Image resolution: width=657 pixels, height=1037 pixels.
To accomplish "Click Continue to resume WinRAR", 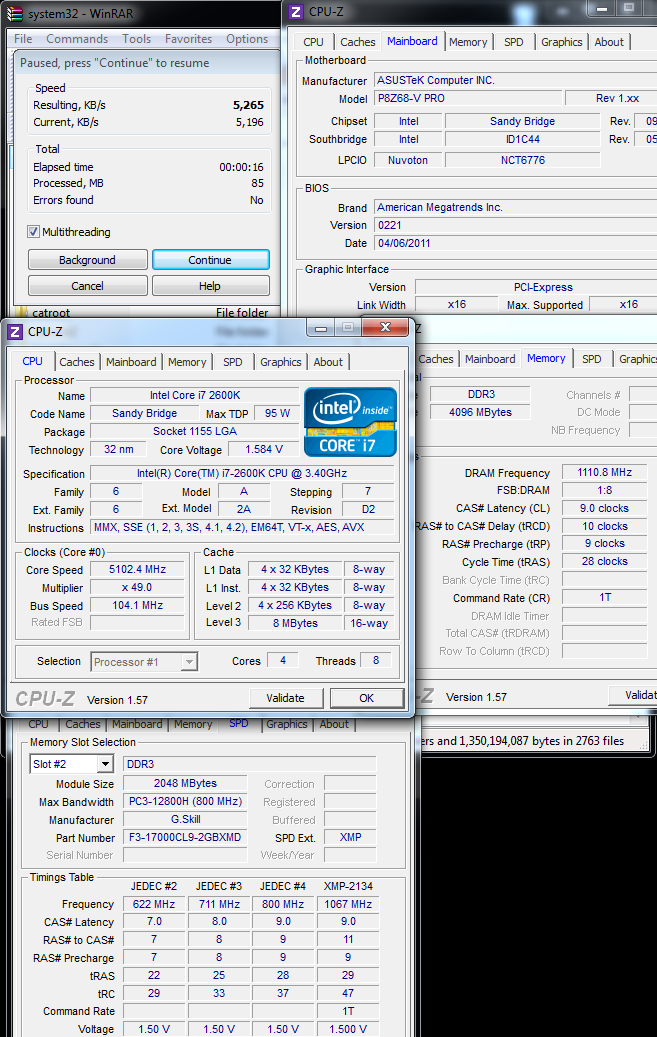I will 210,260.
